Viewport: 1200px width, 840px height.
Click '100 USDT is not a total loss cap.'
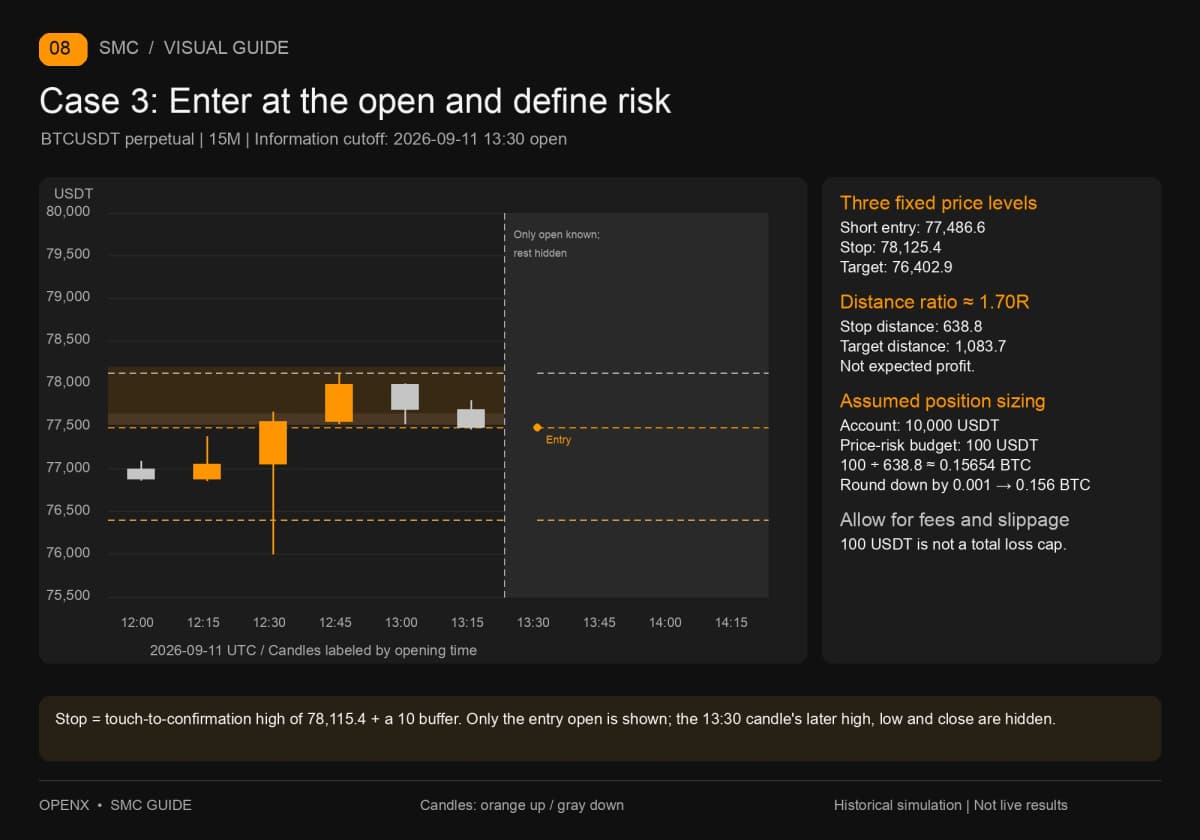953,544
